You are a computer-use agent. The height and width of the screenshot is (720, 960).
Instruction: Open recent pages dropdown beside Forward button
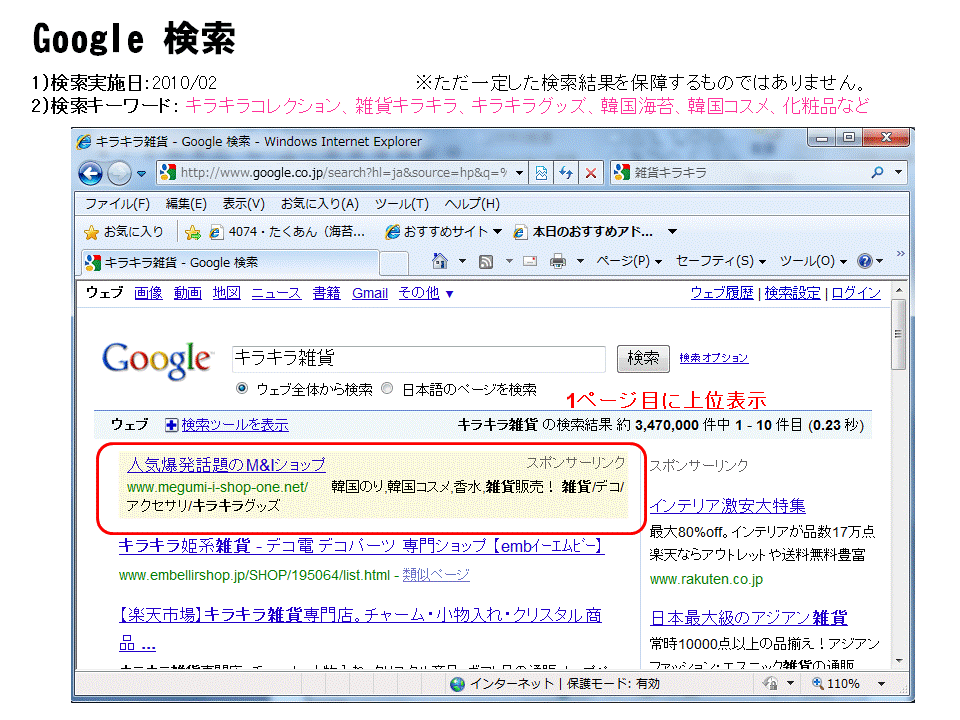coord(141,174)
